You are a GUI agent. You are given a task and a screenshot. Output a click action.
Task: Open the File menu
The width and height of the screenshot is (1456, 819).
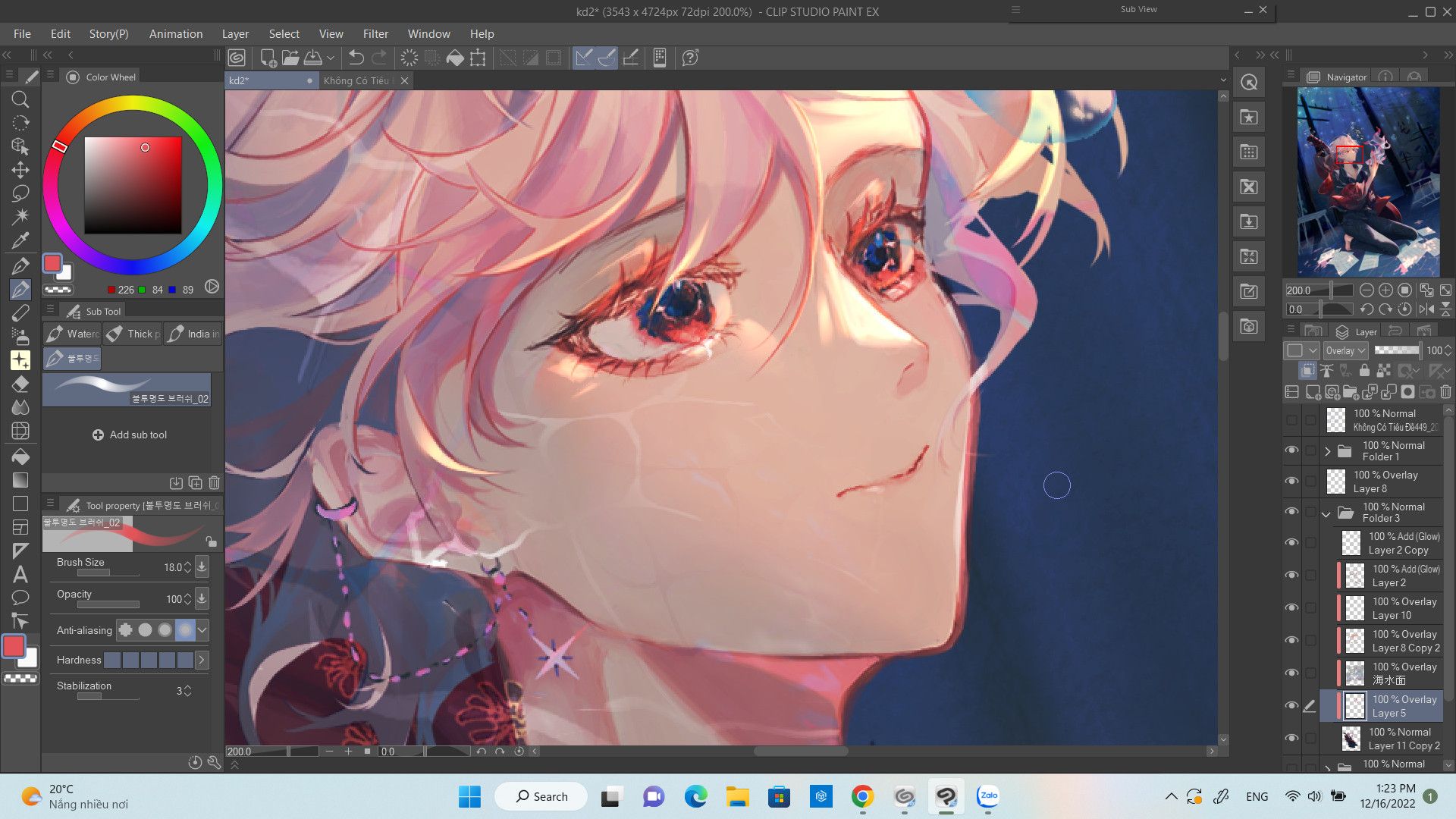[x=22, y=33]
